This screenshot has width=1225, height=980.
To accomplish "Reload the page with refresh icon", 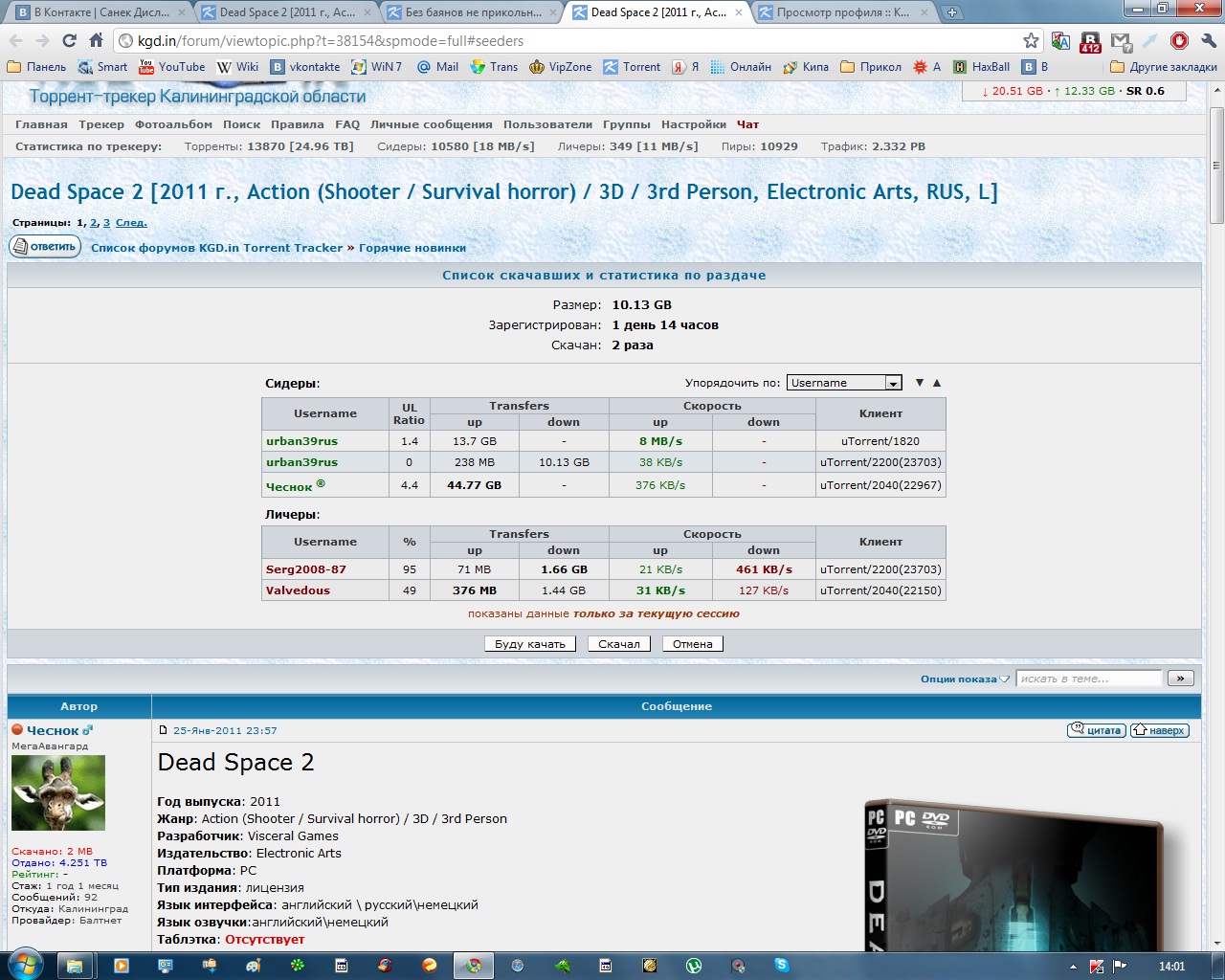I will (x=69, y=40).
